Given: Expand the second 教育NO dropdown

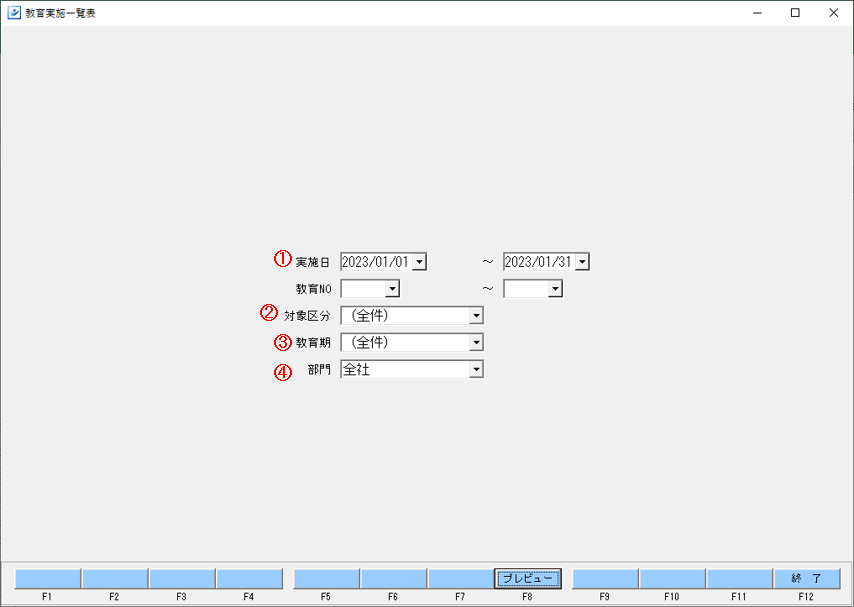Looking at the screenshot, I should tap(554, 289).
